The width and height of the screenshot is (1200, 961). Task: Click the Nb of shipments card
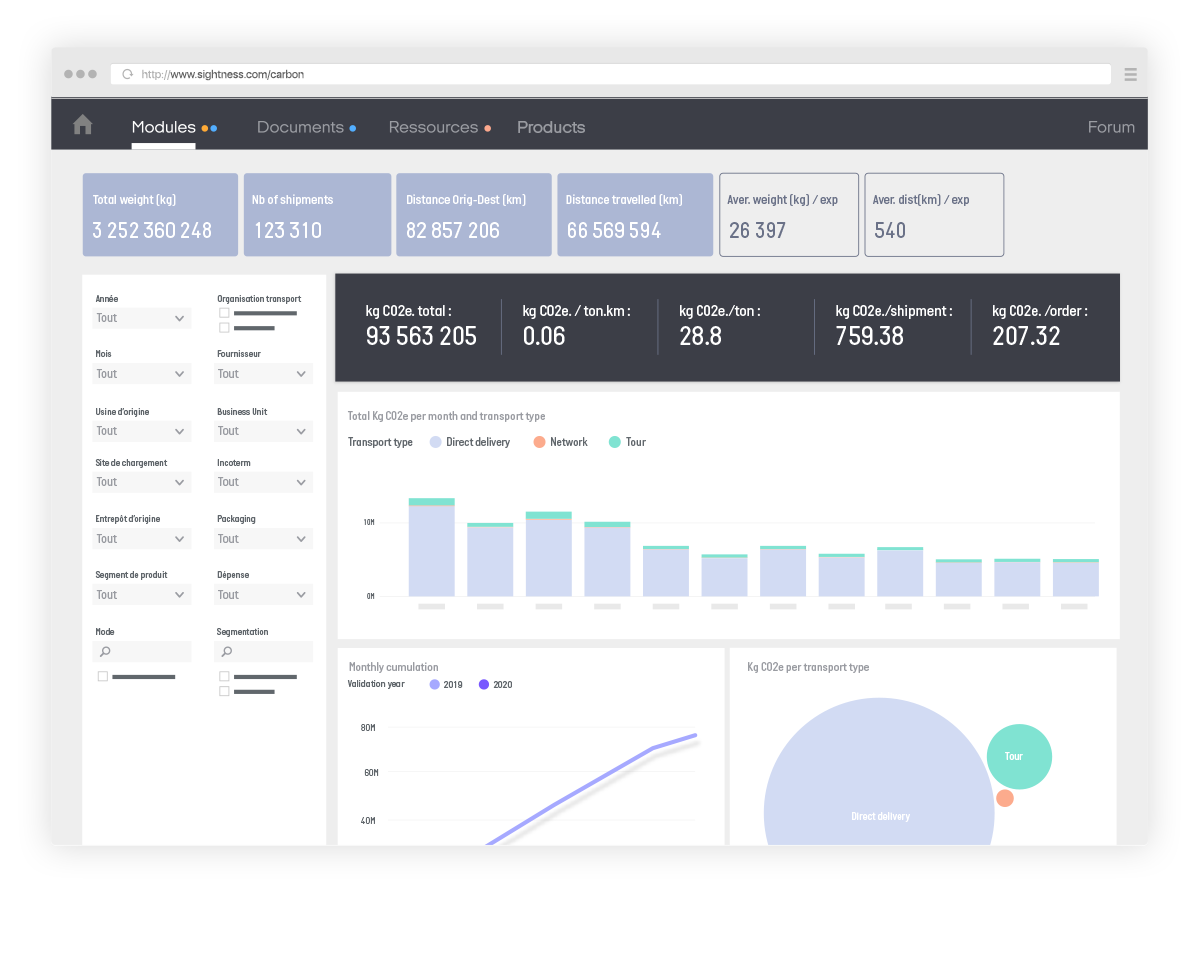(317, 215)
